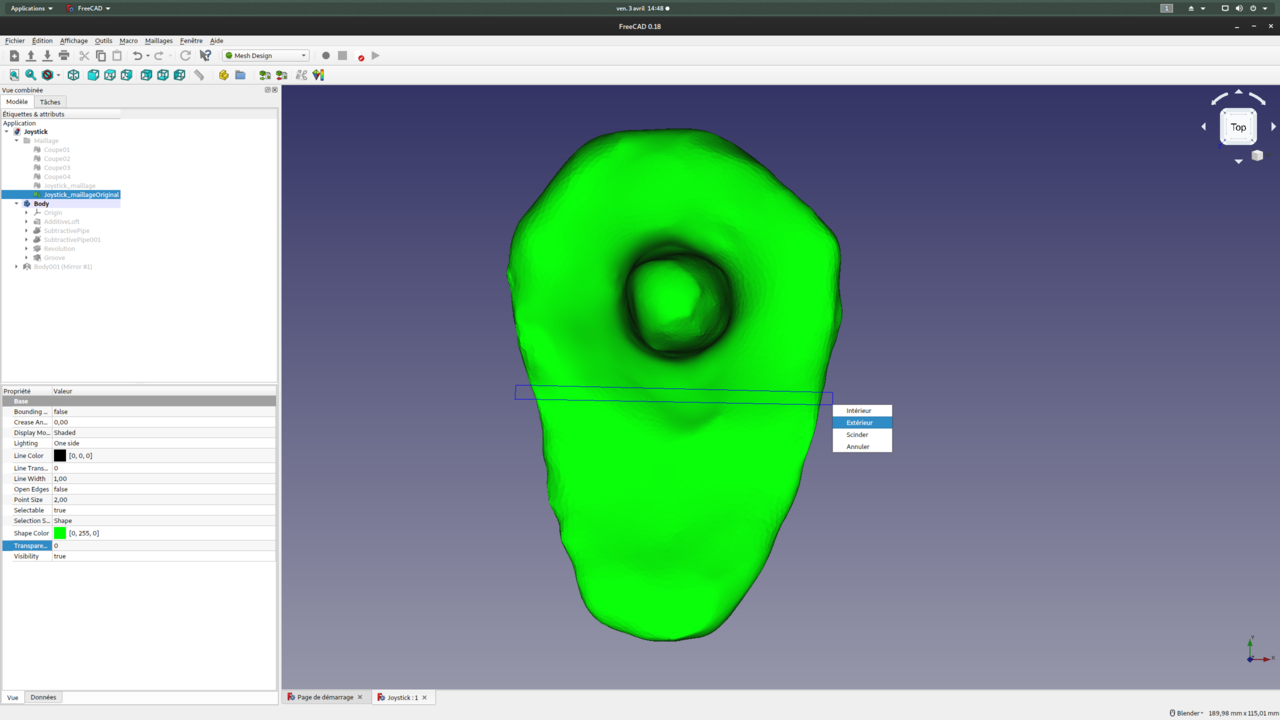
Task: Click the blue create group folder icon
Action: point(240,75)
